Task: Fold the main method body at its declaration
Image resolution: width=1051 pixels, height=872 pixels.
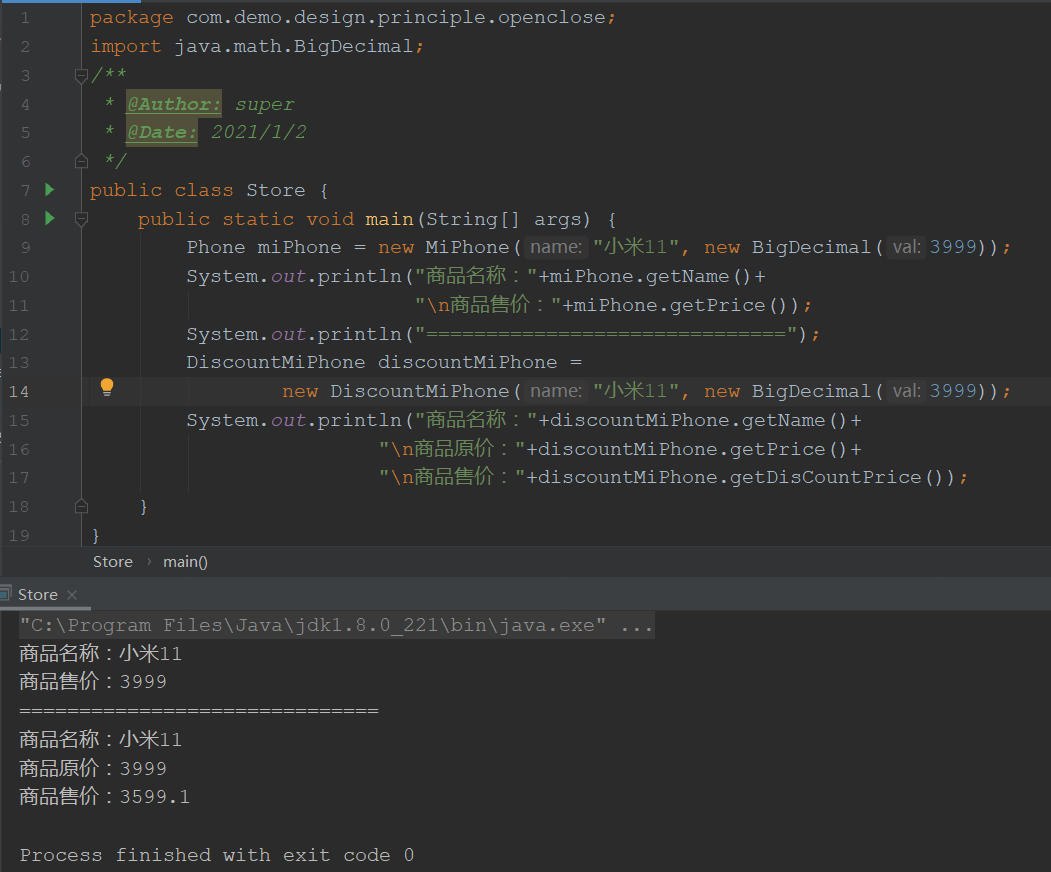Action: [x=81, y=219]
